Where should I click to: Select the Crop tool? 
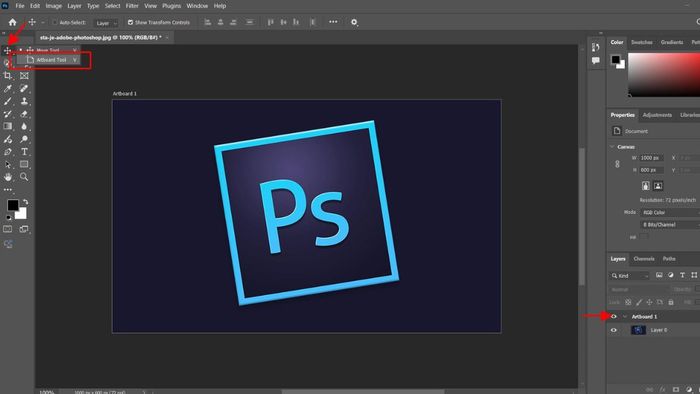pos(8,76)
